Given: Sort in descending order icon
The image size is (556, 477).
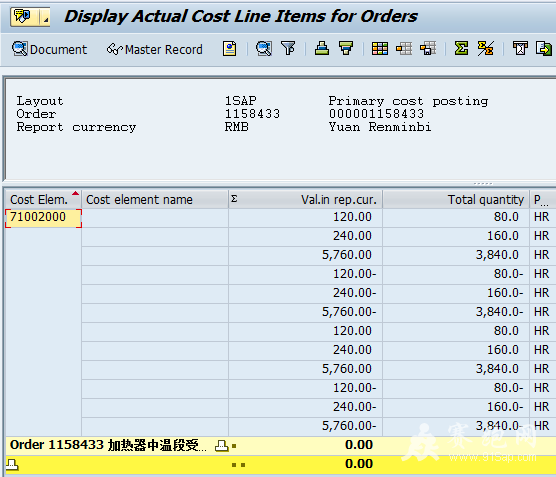Looking at the screenshot, I should (x=346, y=49).
